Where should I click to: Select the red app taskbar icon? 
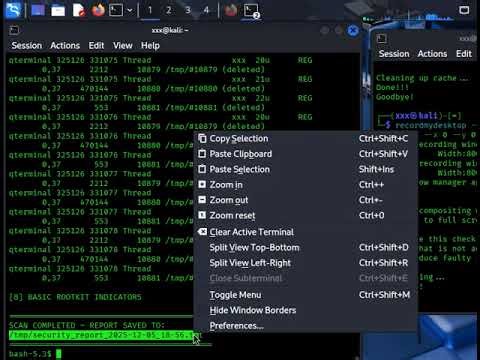(x=231, y=10)
